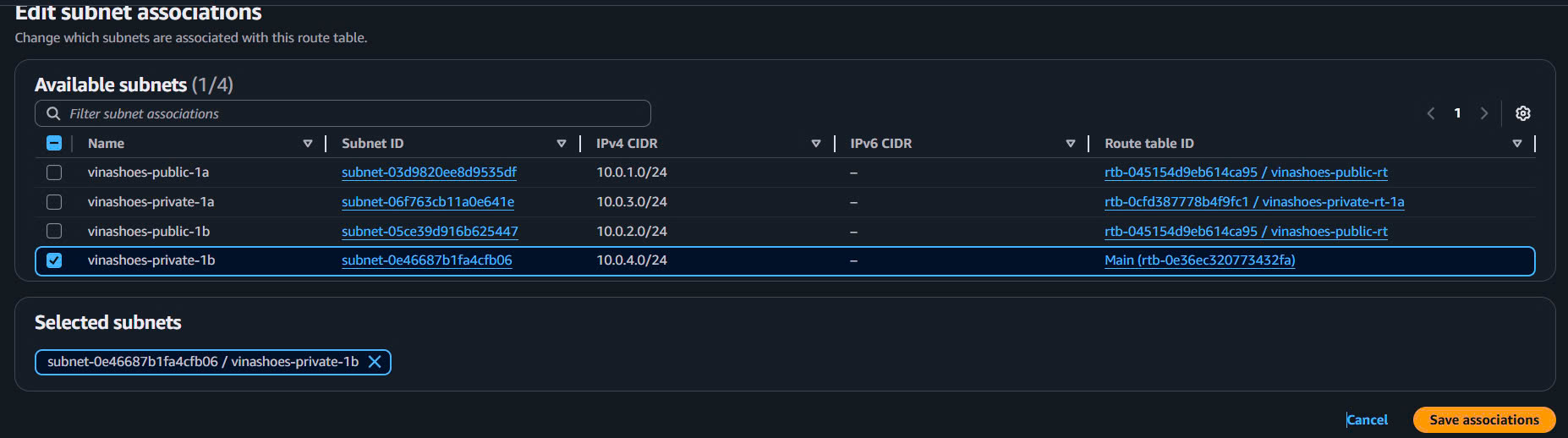Screen dimensions: 1568x438
Task: Uncheck the vinashoes-private-1b subnet
Action: point(54,260)
